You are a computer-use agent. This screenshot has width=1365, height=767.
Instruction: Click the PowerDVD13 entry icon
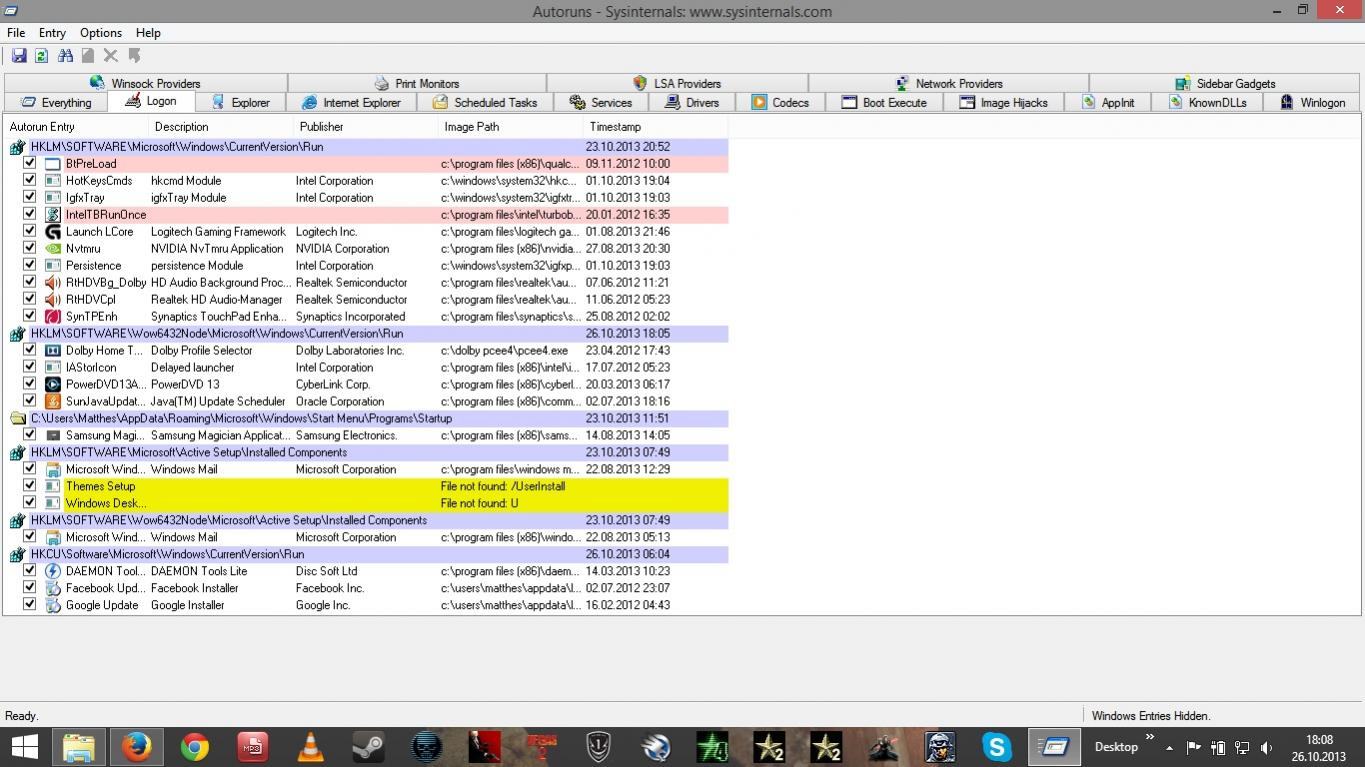53,385
